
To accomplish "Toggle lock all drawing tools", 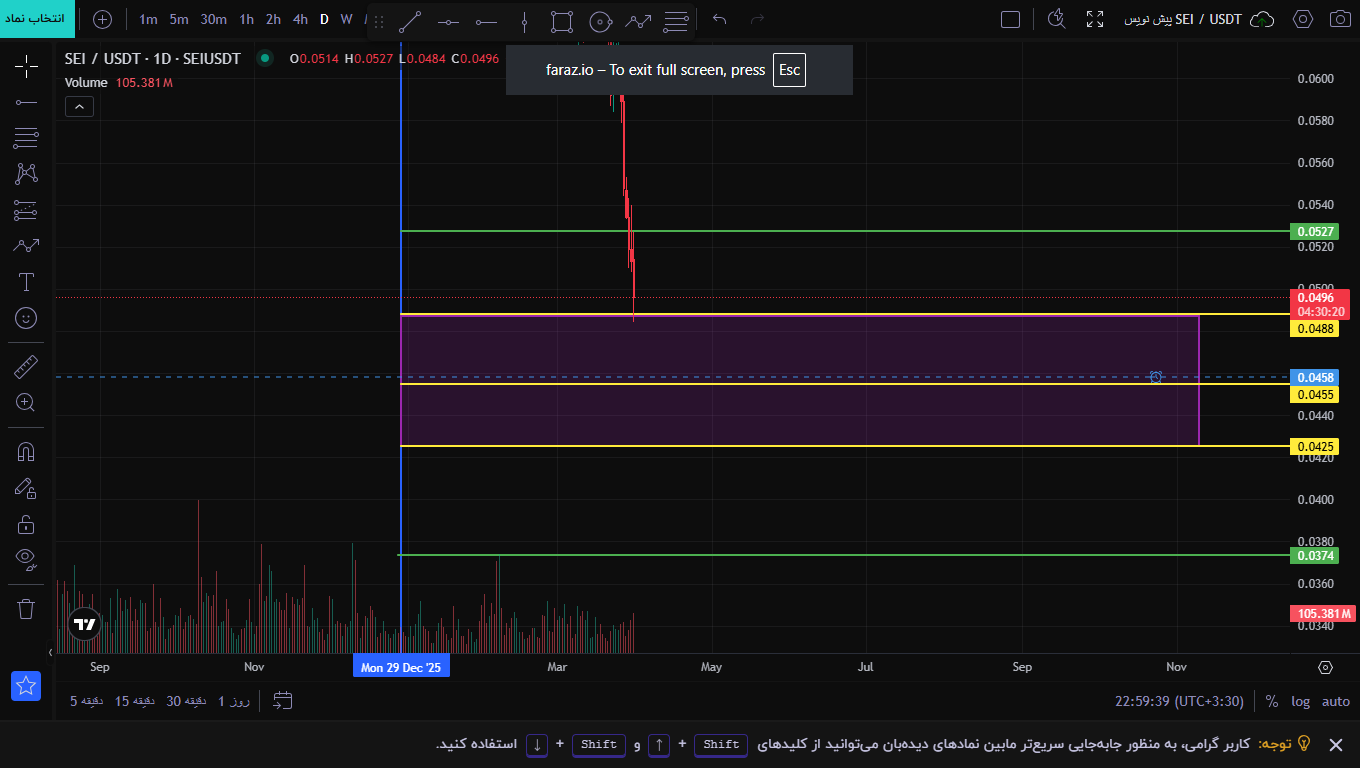I will [26, 524].
